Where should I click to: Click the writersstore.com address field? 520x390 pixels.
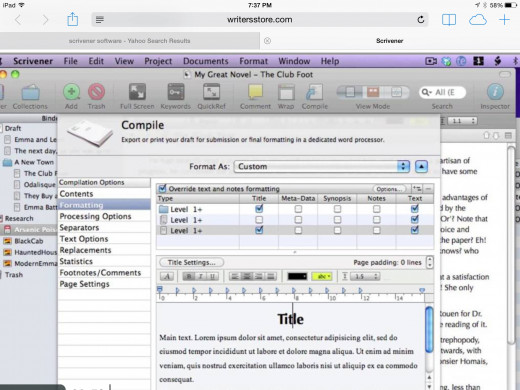[x=260, y=20]
